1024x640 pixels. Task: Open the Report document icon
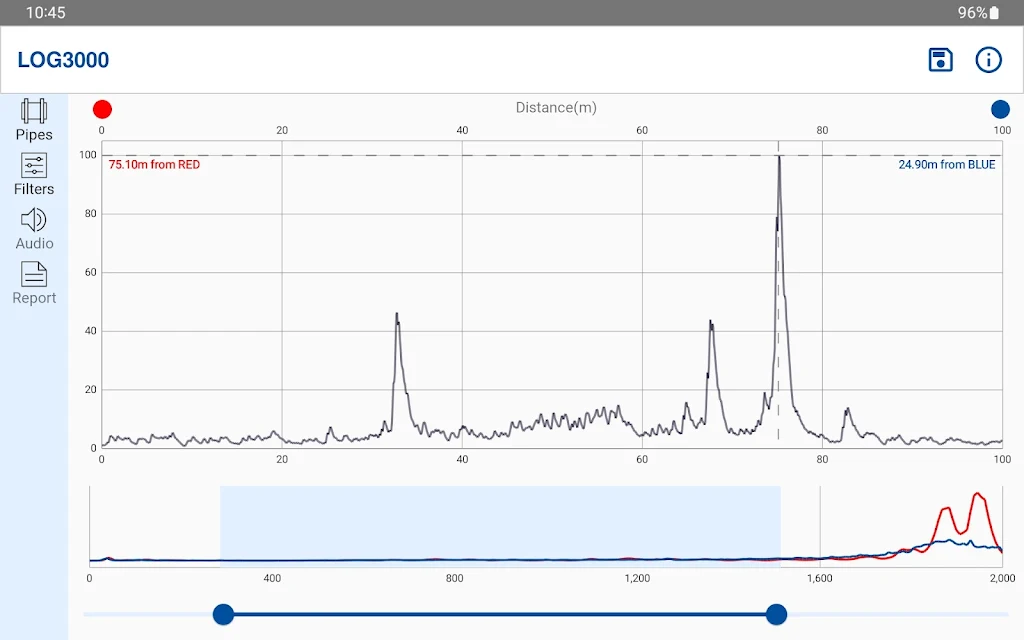click(34, 274)
